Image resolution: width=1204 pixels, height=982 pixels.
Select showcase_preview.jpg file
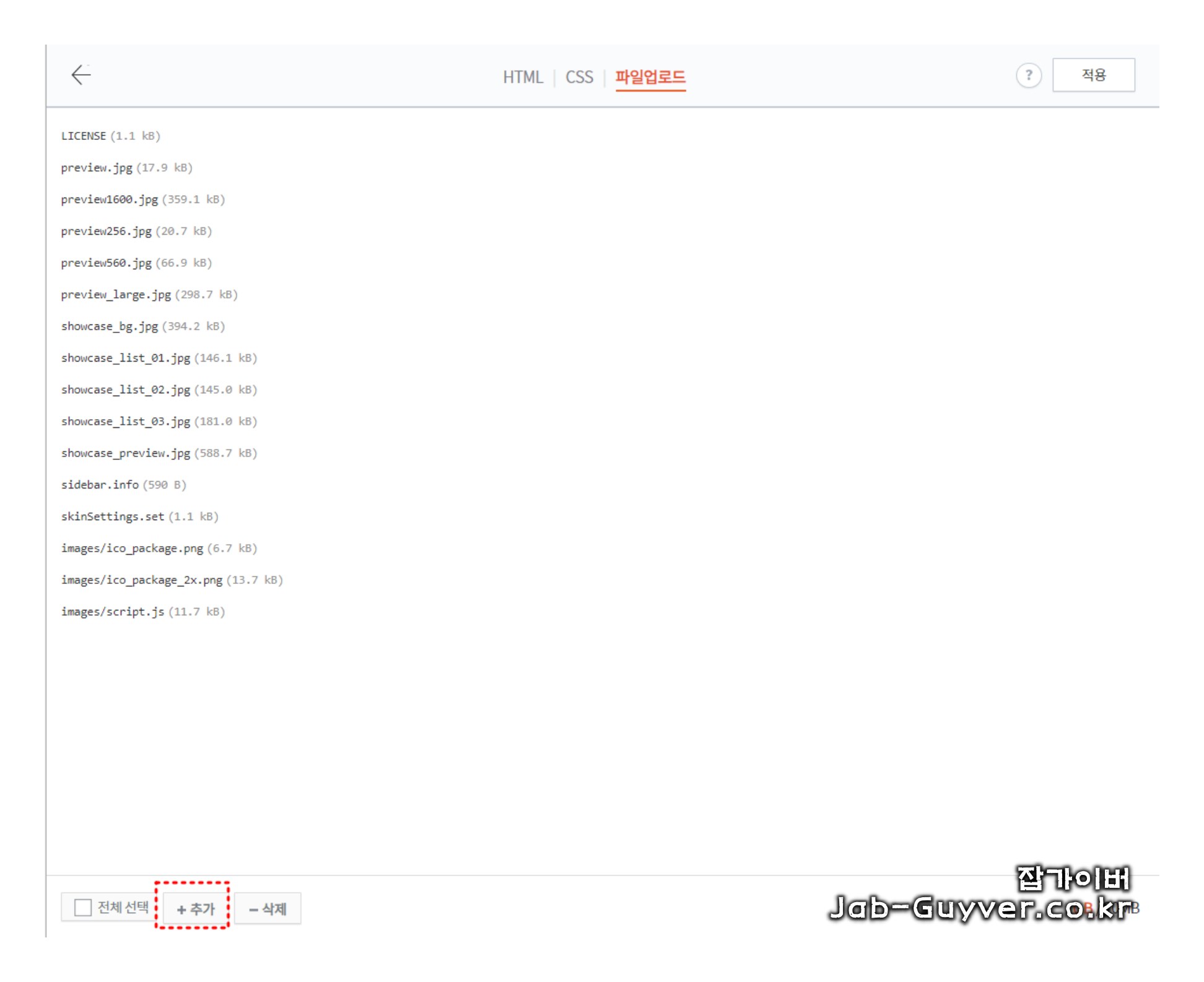126,453
